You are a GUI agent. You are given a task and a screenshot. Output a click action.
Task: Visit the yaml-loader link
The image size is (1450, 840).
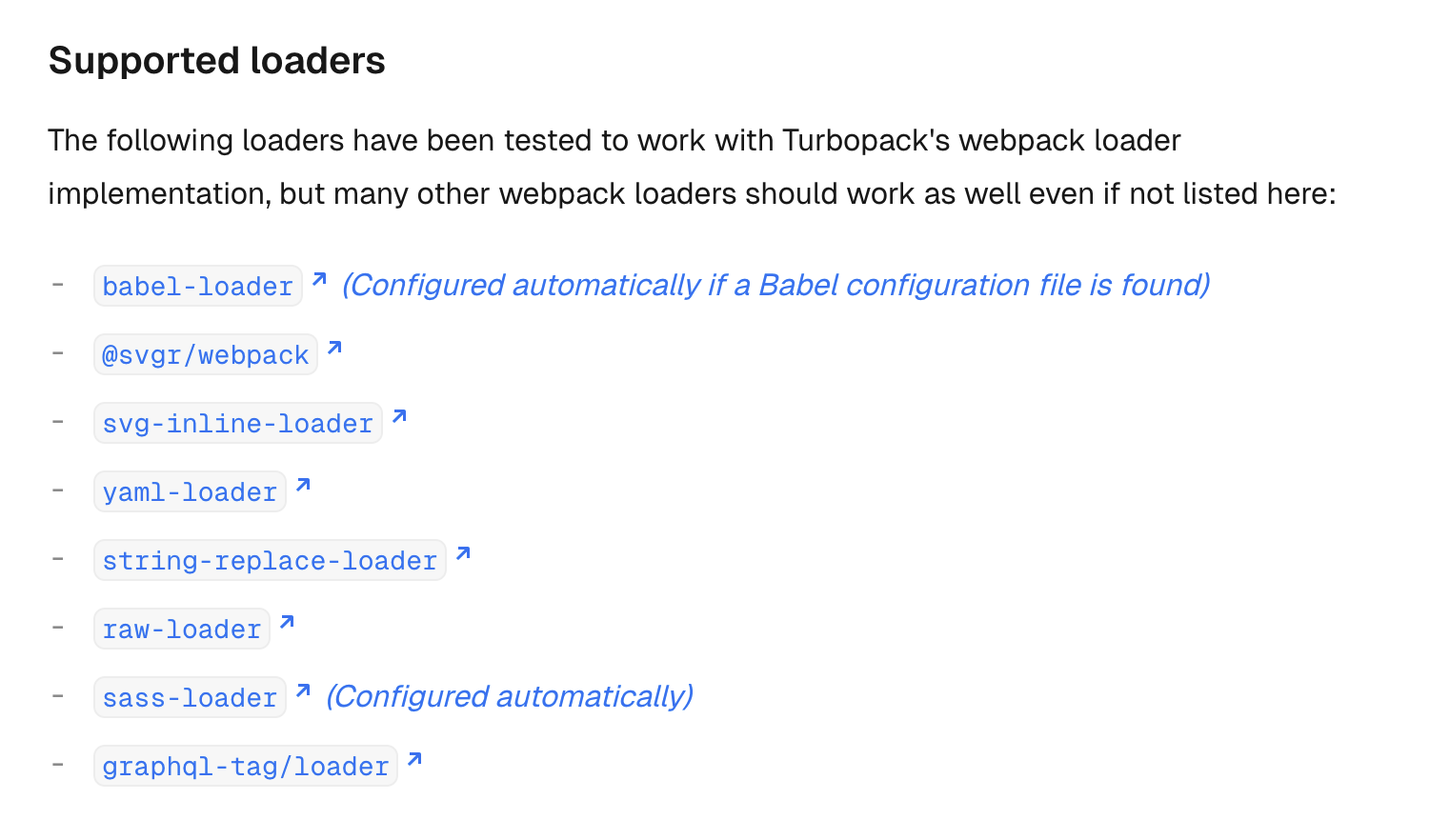point(190,491)
